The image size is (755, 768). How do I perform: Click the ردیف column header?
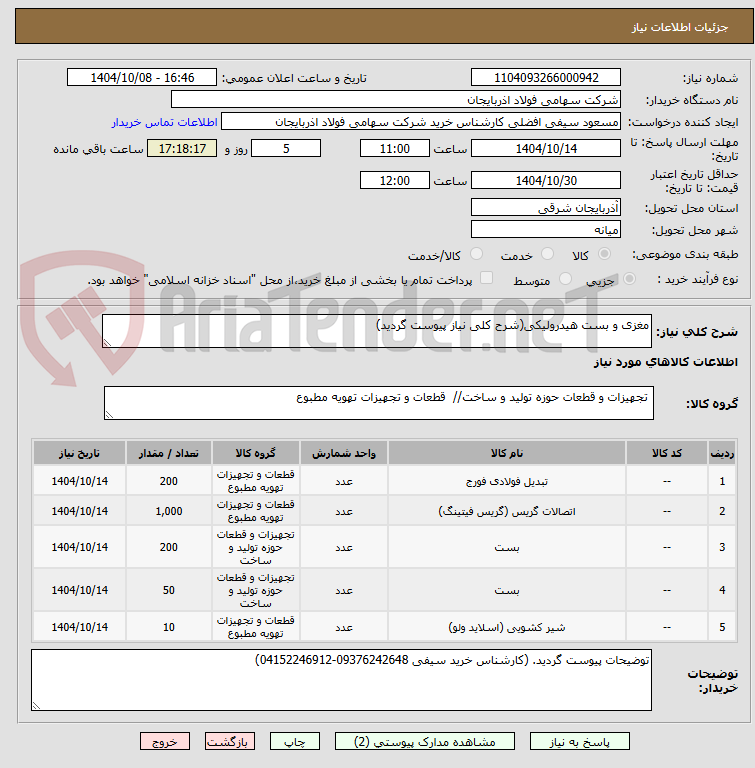(x=722, y=453)
